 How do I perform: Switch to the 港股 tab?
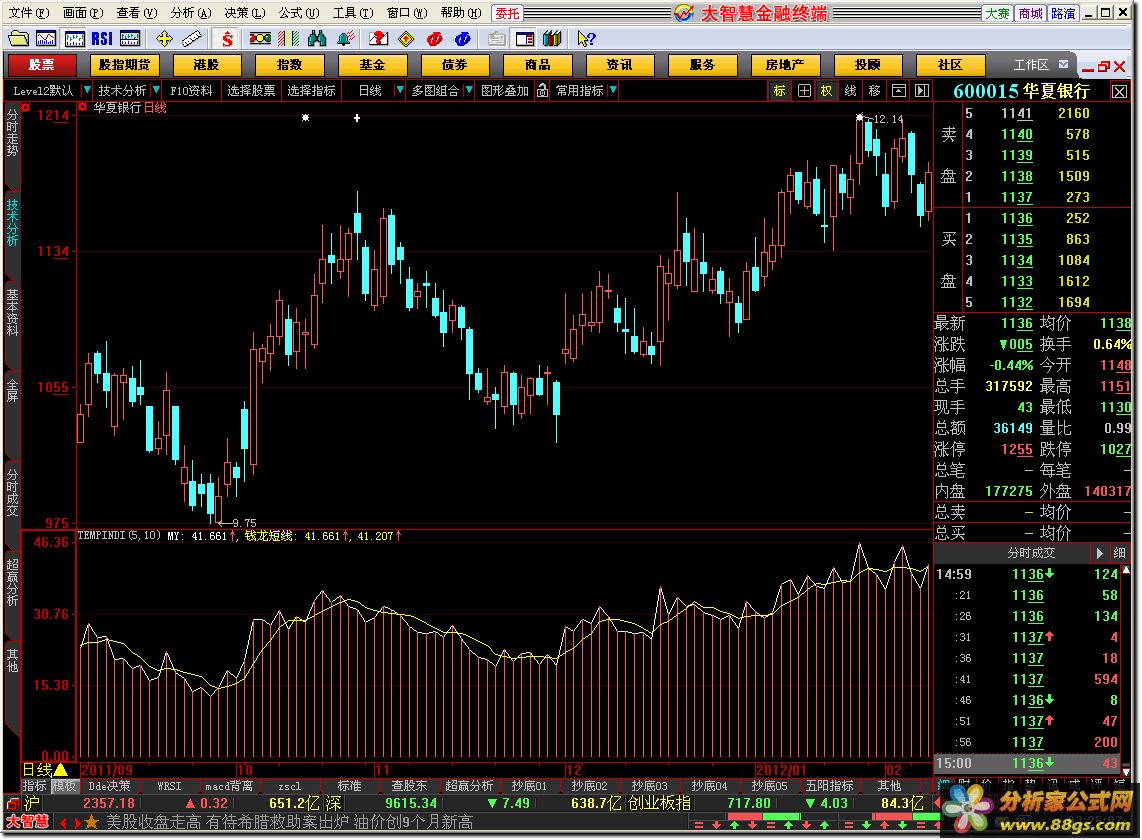click(x=207, y=65)
